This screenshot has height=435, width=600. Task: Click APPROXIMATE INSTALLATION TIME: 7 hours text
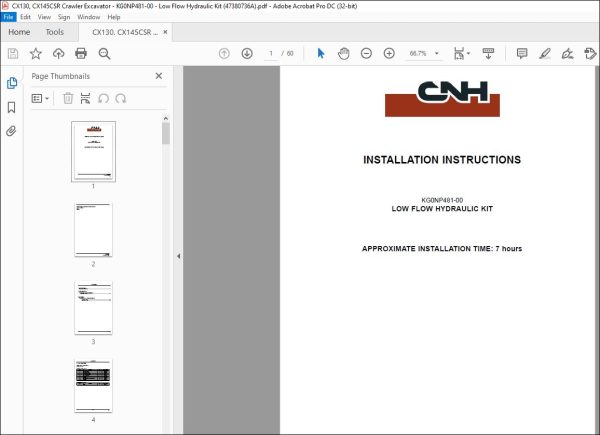(x=442, y=249)
